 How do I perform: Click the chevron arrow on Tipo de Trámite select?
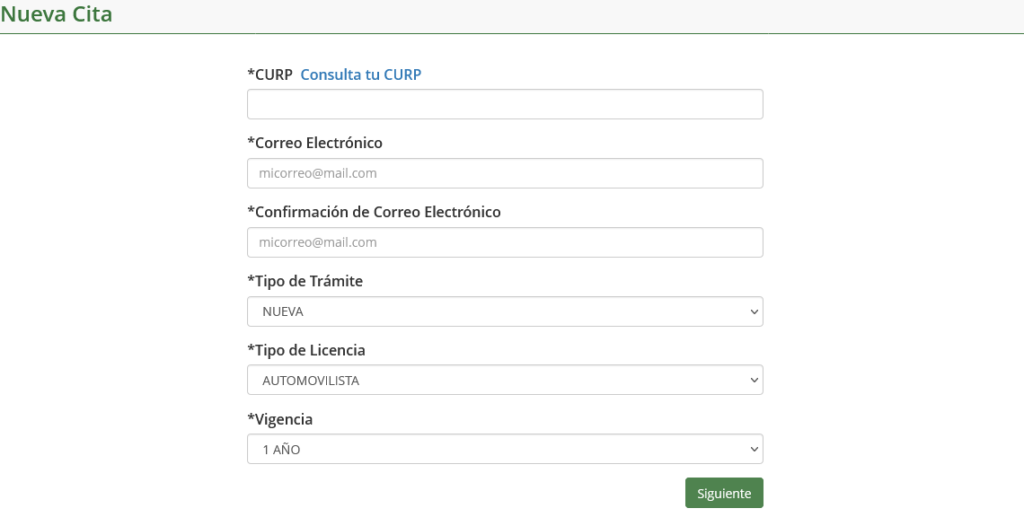coord(754,311)
